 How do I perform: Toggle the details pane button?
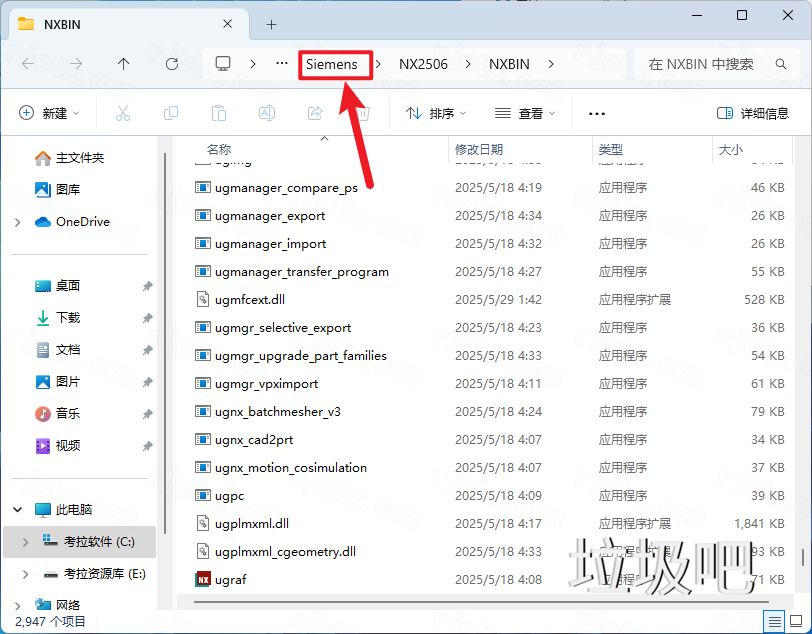752,114
